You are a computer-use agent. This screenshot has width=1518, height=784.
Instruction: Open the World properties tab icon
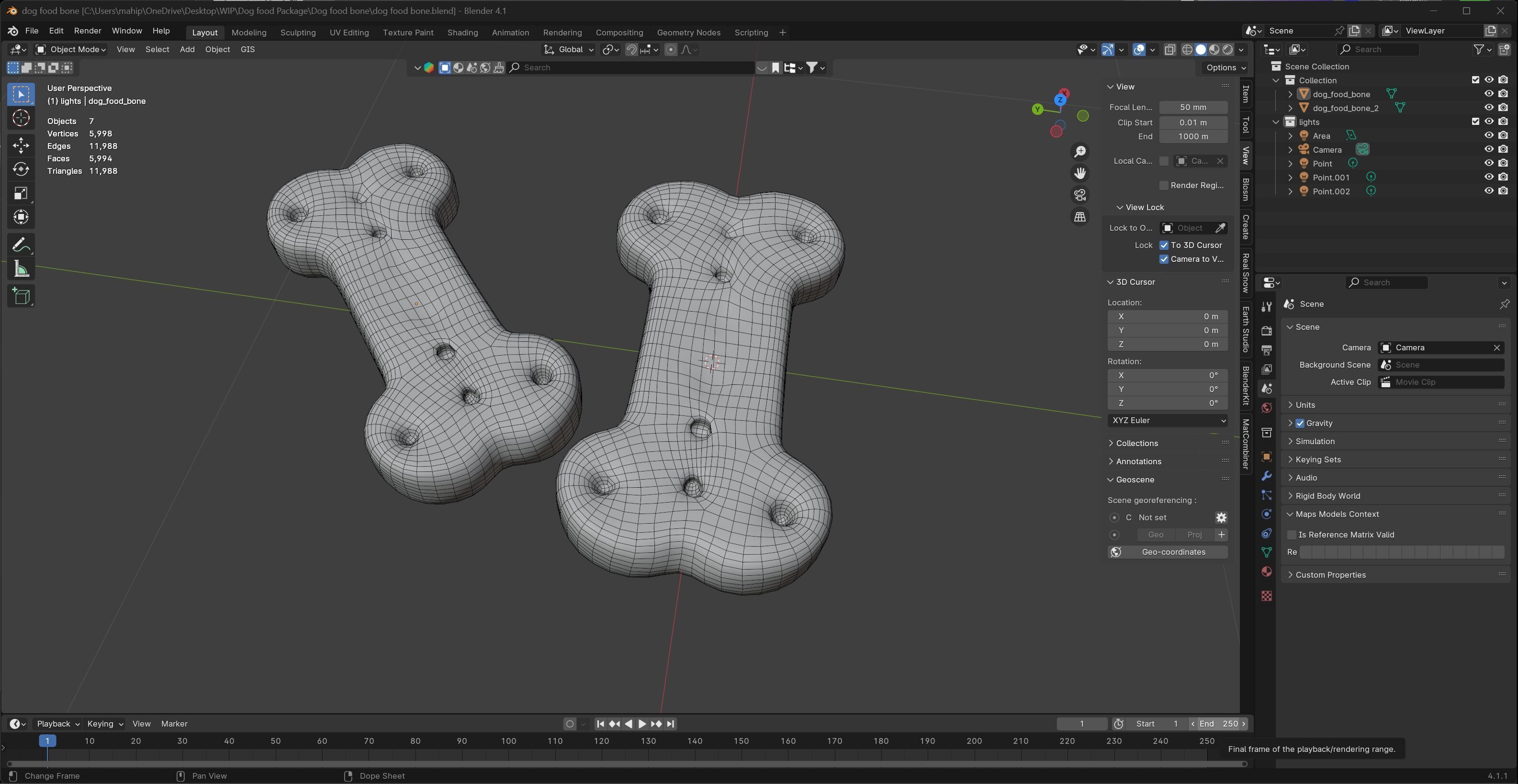click(x=1266, y=408)
